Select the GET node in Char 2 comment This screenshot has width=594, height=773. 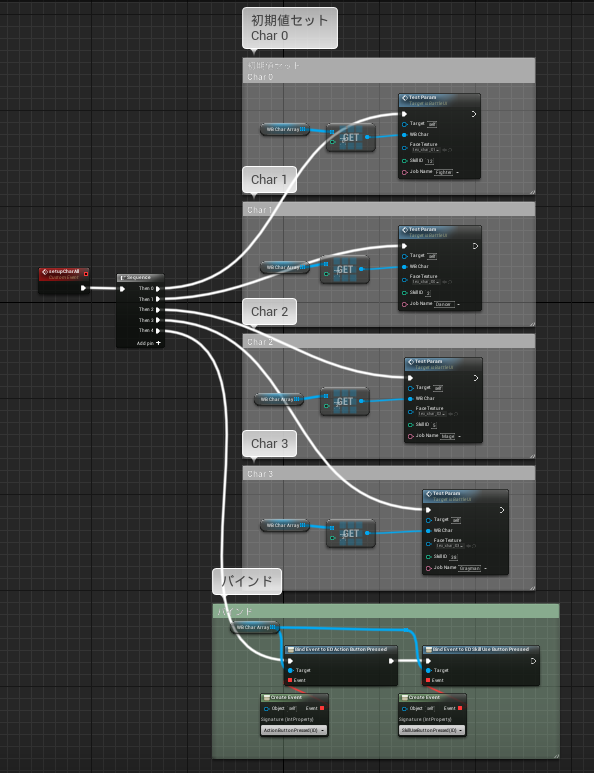345,402
